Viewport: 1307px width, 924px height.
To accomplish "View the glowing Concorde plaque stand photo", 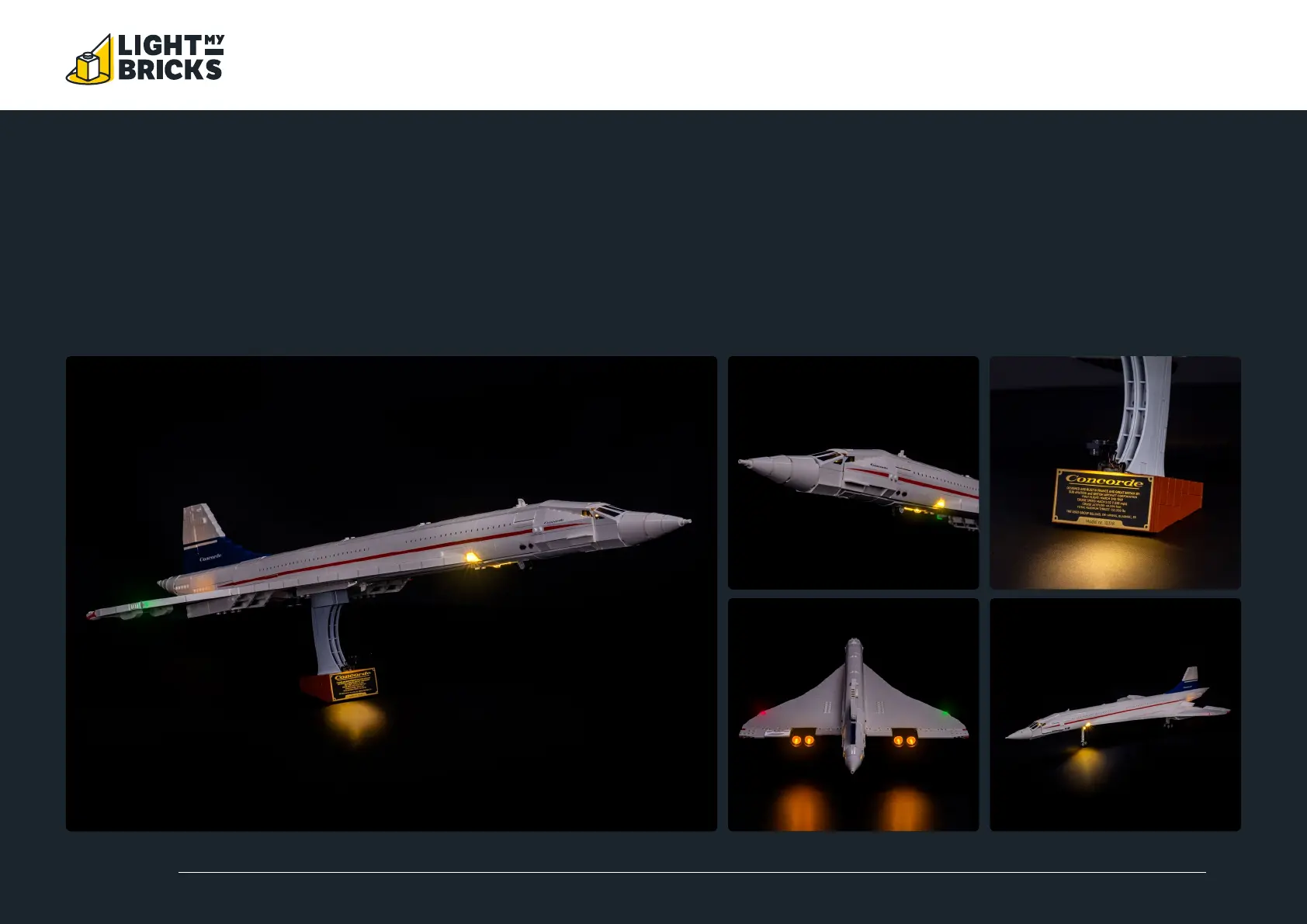I will (x=1115, y=472).
